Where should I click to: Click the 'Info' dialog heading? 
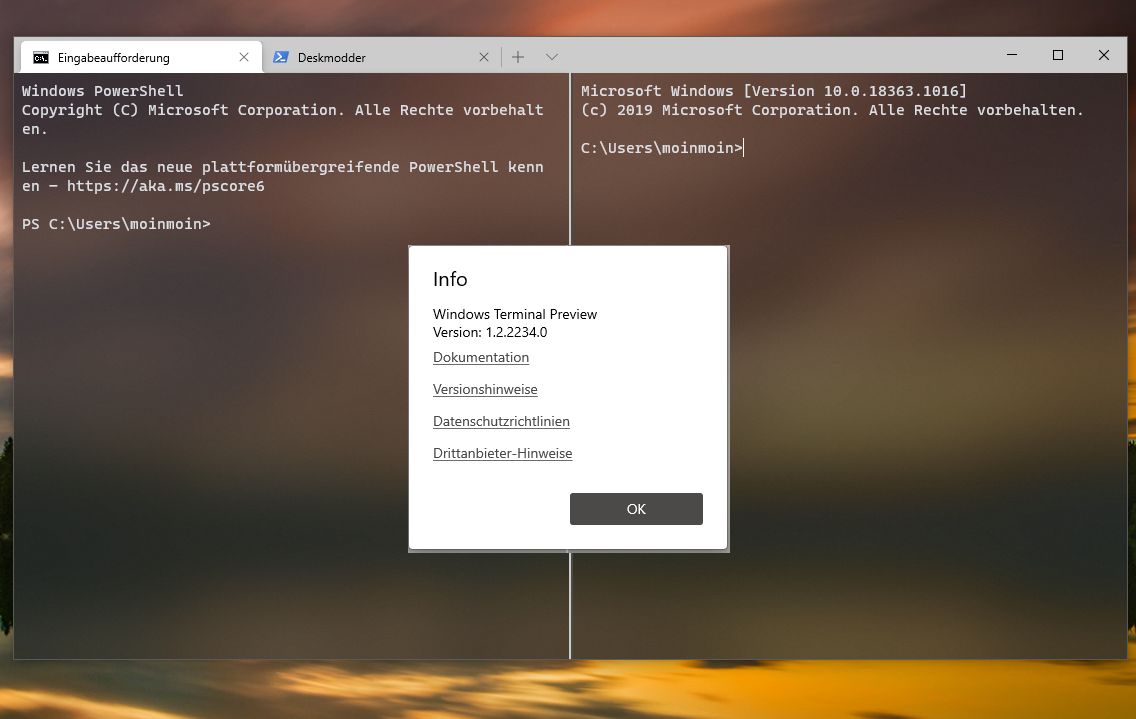(x=450, y=279)
